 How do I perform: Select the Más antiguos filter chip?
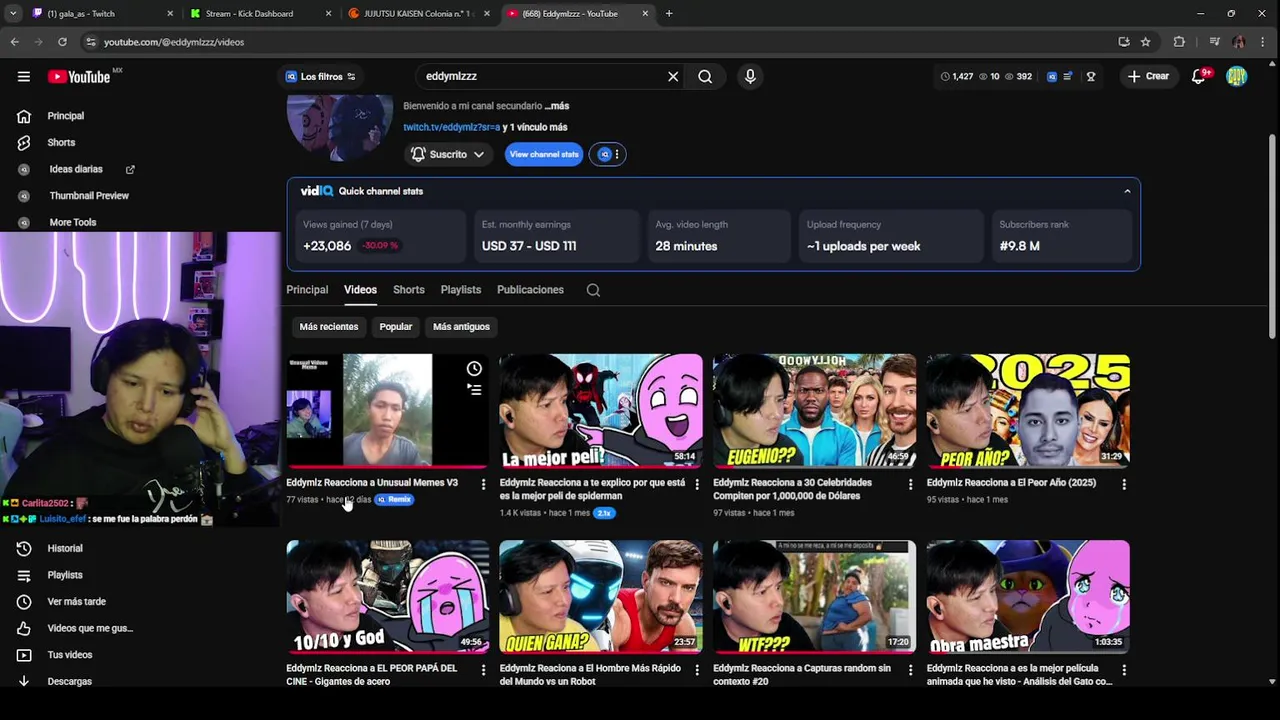click(461, 326)
